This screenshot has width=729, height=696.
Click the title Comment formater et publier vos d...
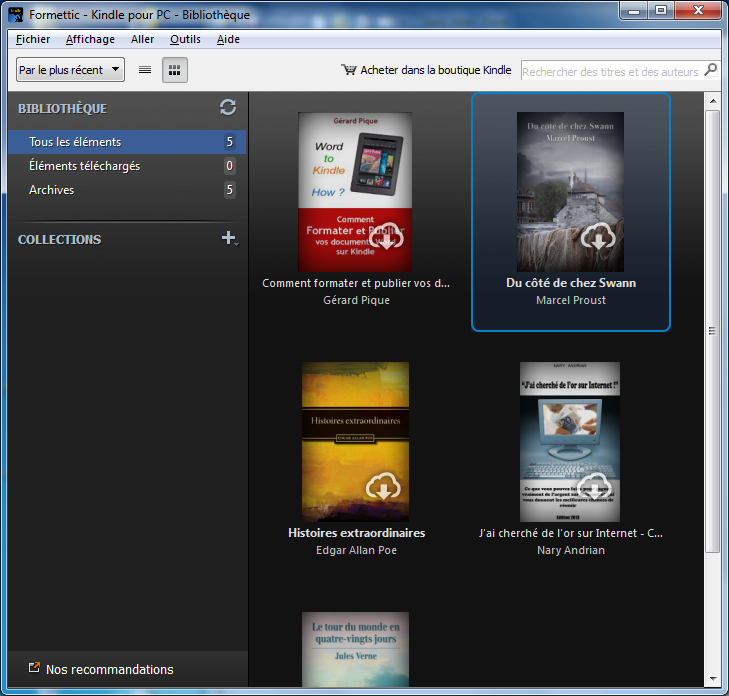click(356, 283)
